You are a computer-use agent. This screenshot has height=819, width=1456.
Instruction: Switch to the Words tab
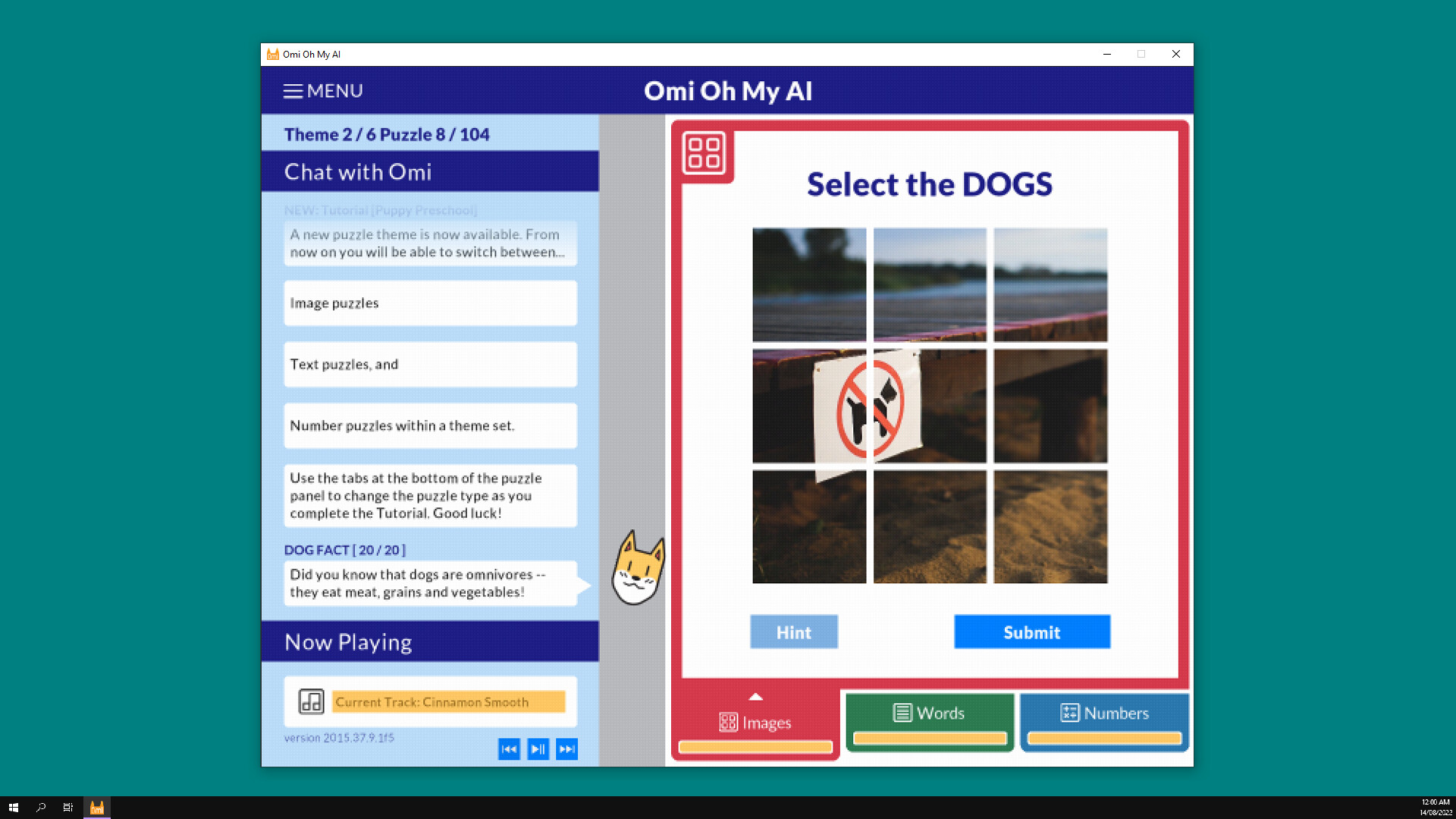pyautogui.click(x=929, y=712)
